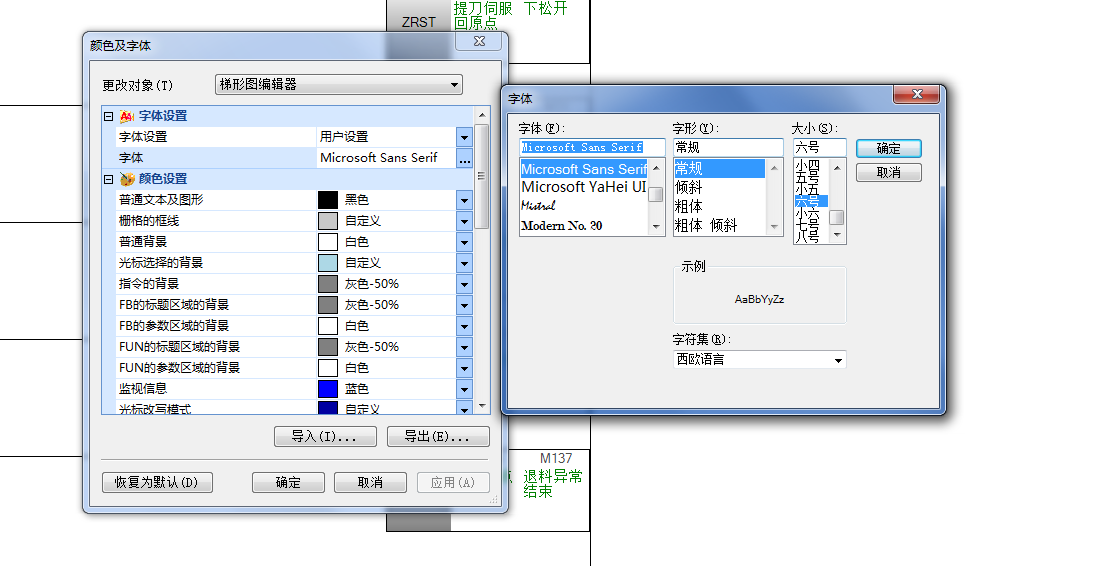Select 粗体 in the font style list
The width and height of the screenshot is (1101, 566).
click(689, 206)
